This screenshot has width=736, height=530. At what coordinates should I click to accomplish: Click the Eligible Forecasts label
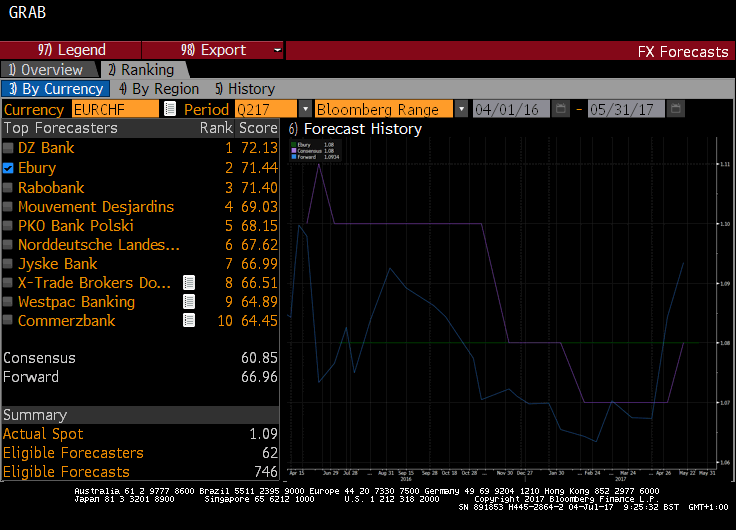66,472
